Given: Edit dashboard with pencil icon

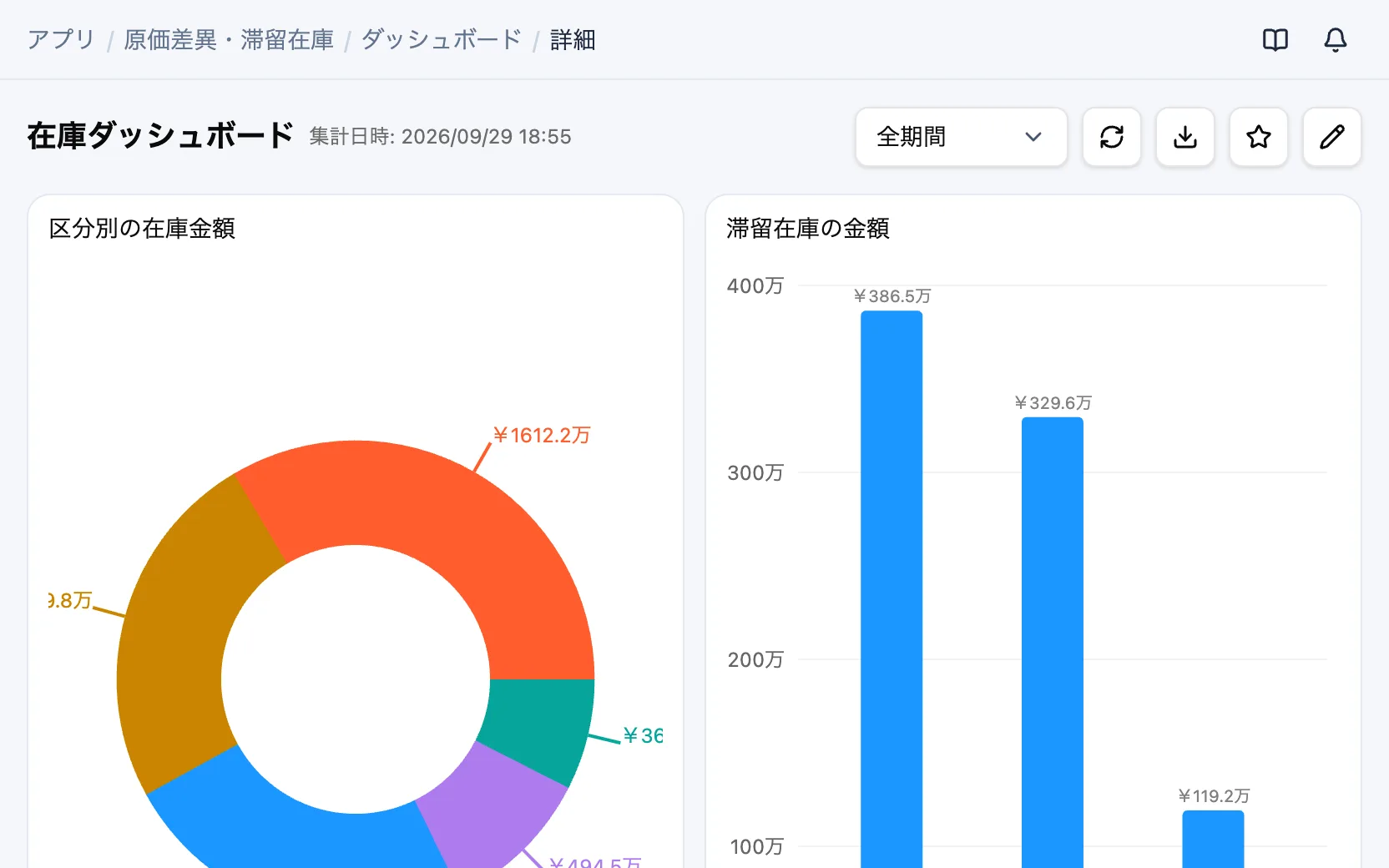Looking at the screenshot, I should point(1332,137).
